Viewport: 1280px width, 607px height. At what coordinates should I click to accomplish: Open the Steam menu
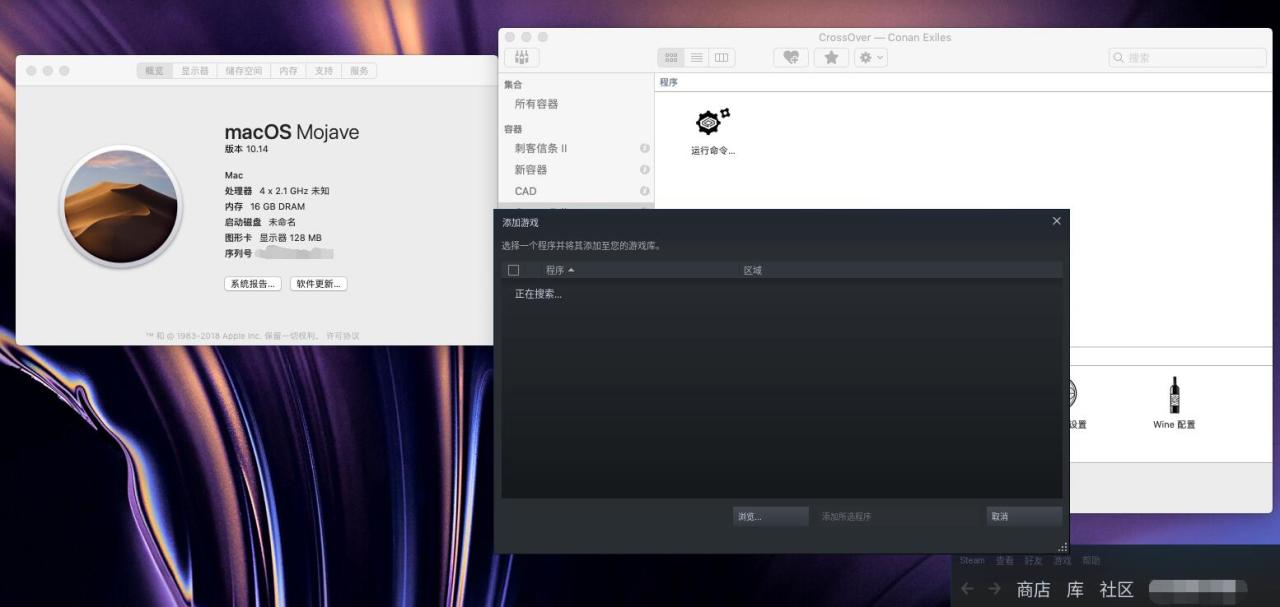click(x=972, y=561)
